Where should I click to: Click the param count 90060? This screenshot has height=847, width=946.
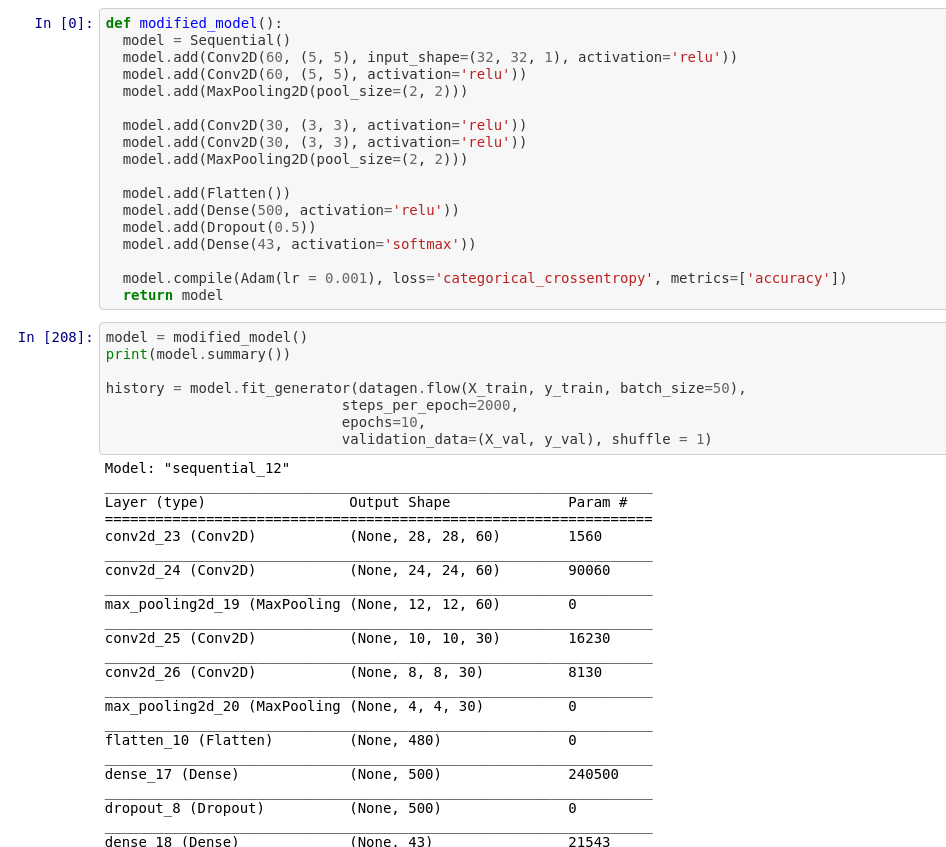pos(589,570)
